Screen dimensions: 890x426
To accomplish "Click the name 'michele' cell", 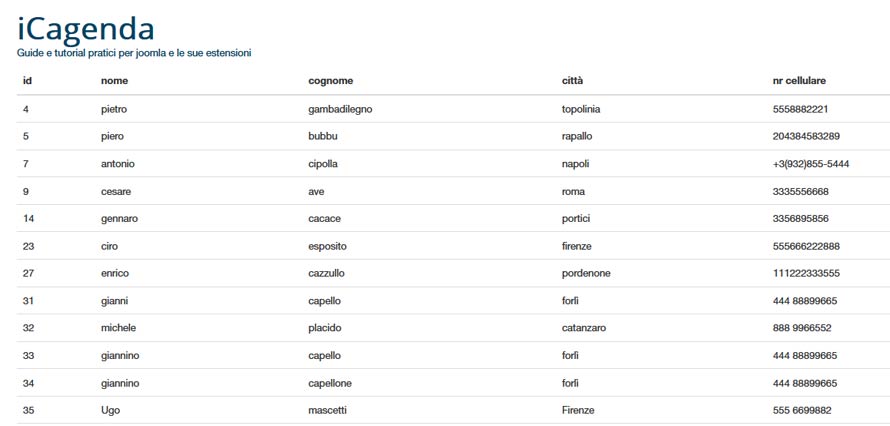I will click(118, 328).
